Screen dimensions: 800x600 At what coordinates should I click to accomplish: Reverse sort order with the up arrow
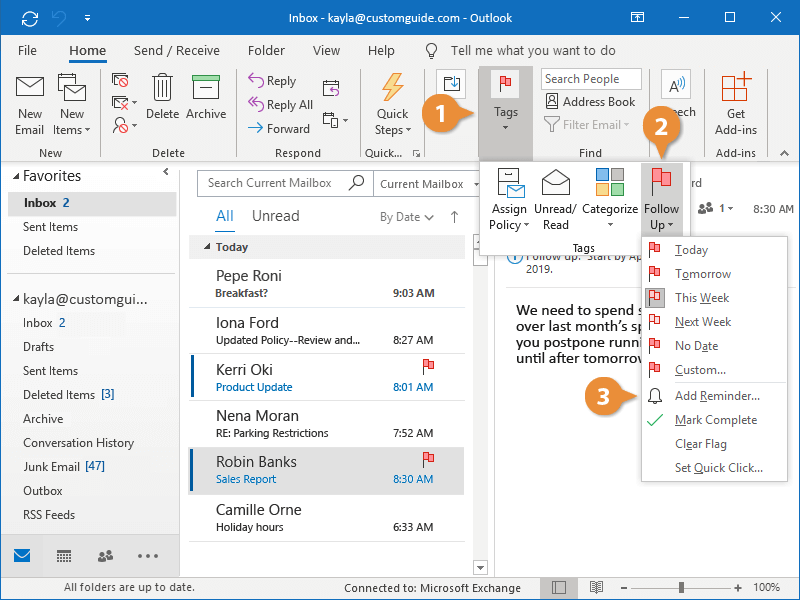click(x=454, y=217)
